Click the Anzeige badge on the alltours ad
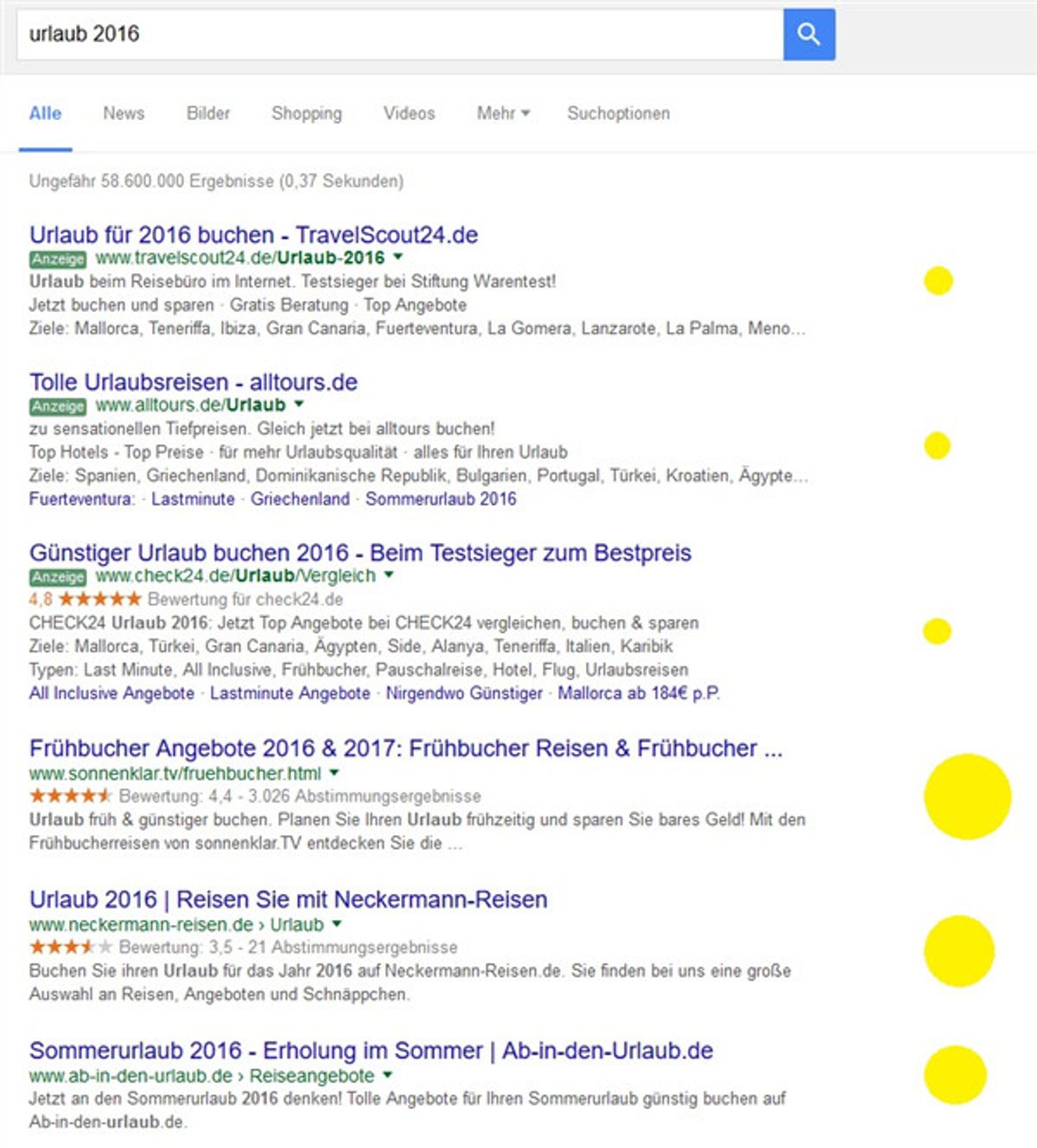The image size is (1037, 1148). [x=58, y=406]
